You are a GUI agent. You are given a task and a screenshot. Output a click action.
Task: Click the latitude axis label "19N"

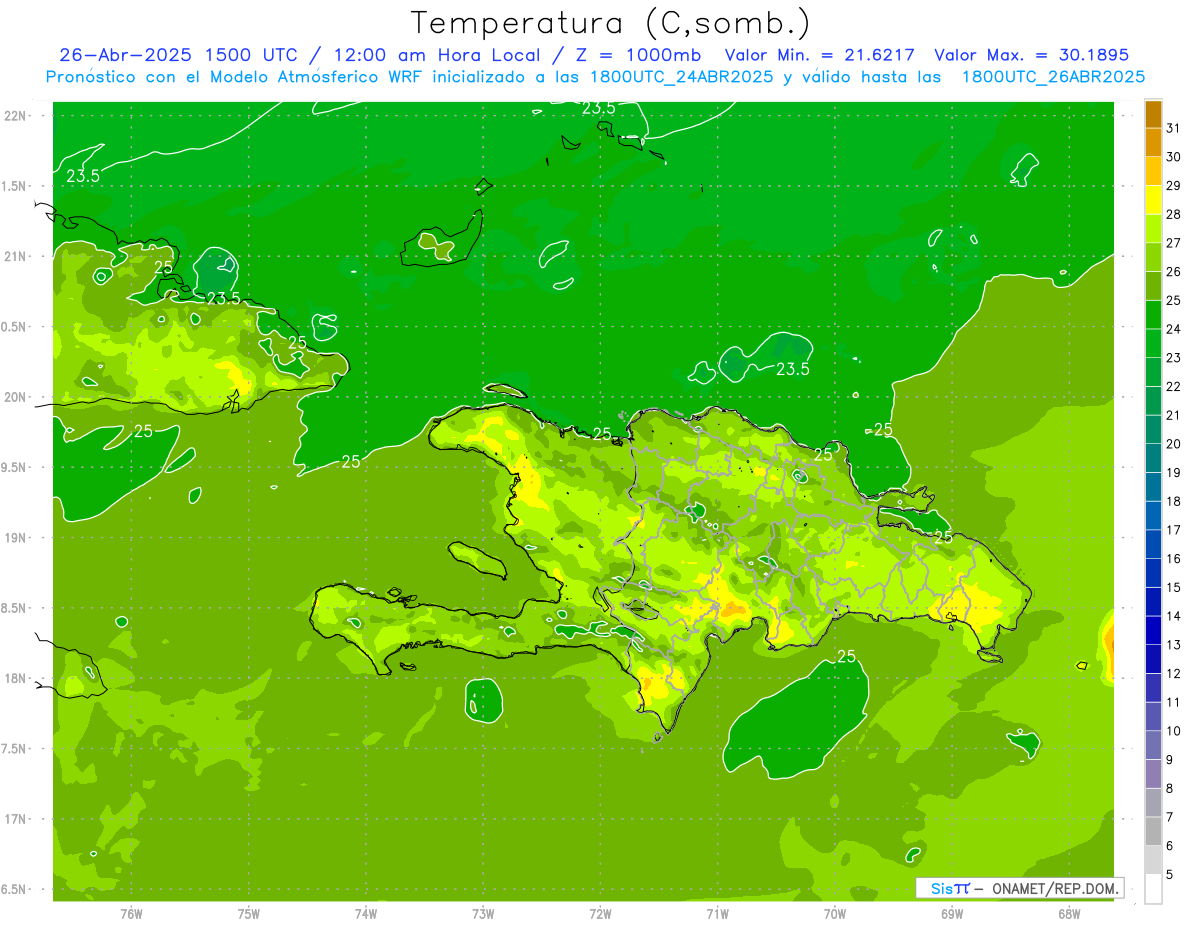(x=16, y=538)
